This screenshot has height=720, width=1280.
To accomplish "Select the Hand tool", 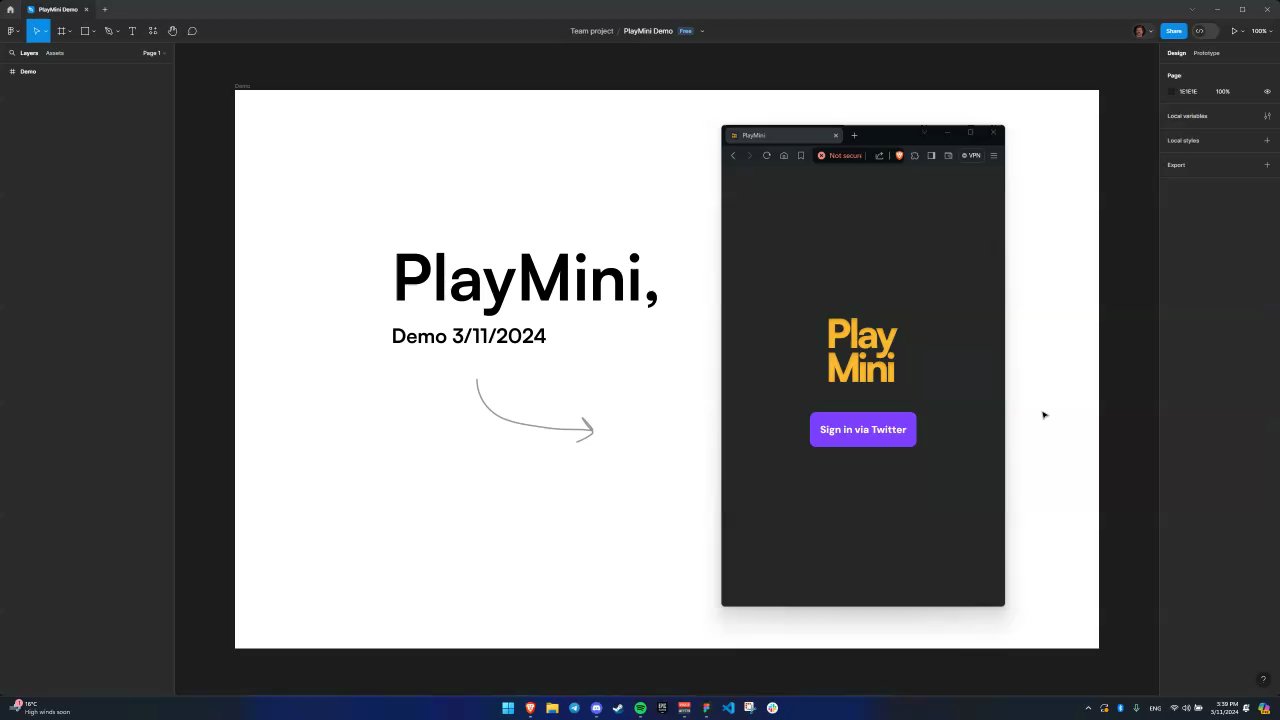I will (x=172, y=31).
